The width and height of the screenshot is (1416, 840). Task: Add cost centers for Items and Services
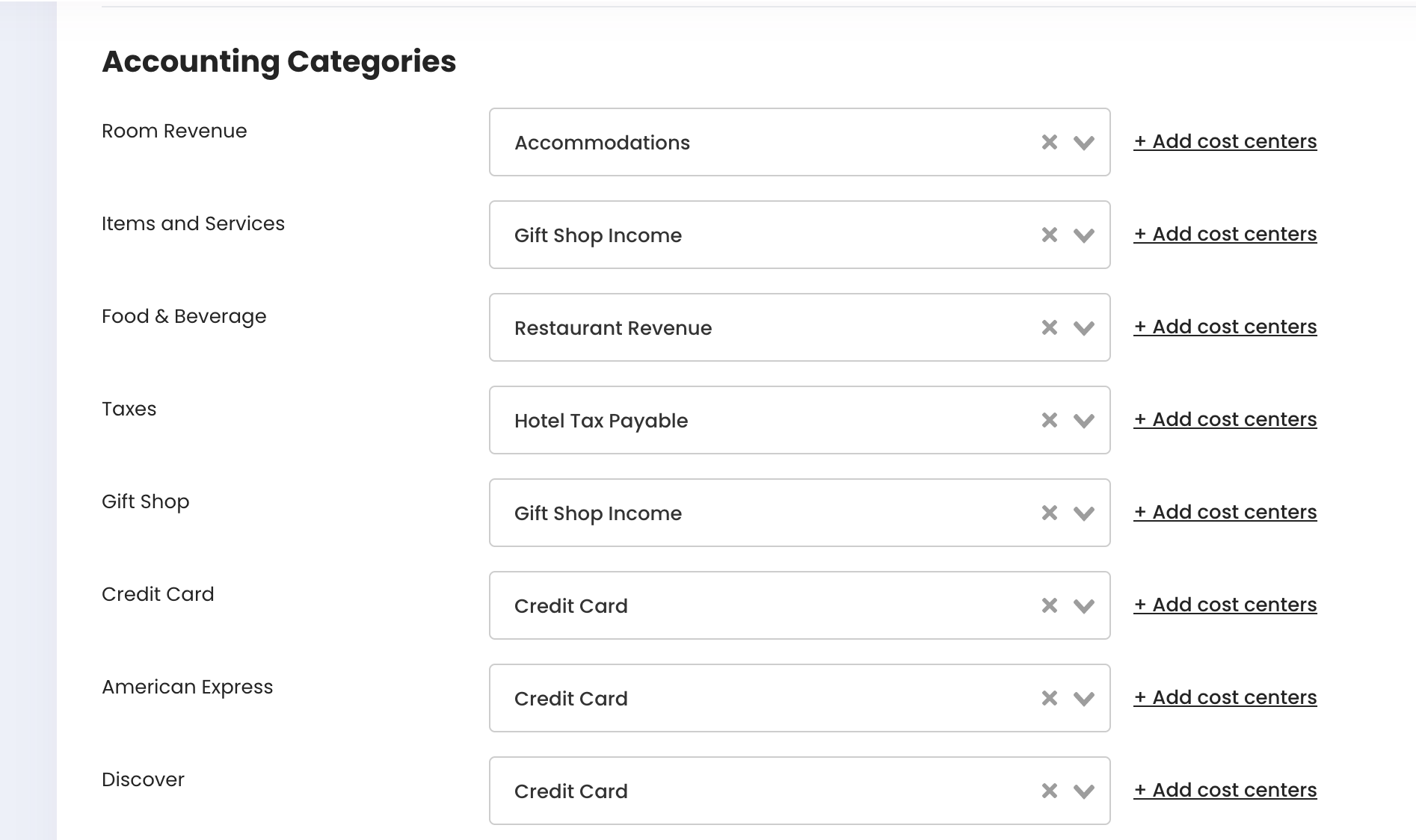(x=1225, y=234)
